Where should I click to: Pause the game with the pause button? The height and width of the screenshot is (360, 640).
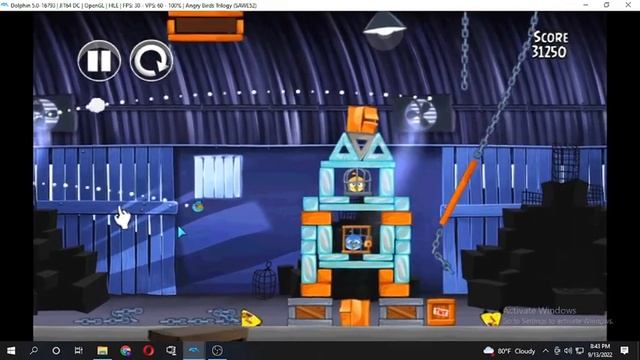(99, 60)
